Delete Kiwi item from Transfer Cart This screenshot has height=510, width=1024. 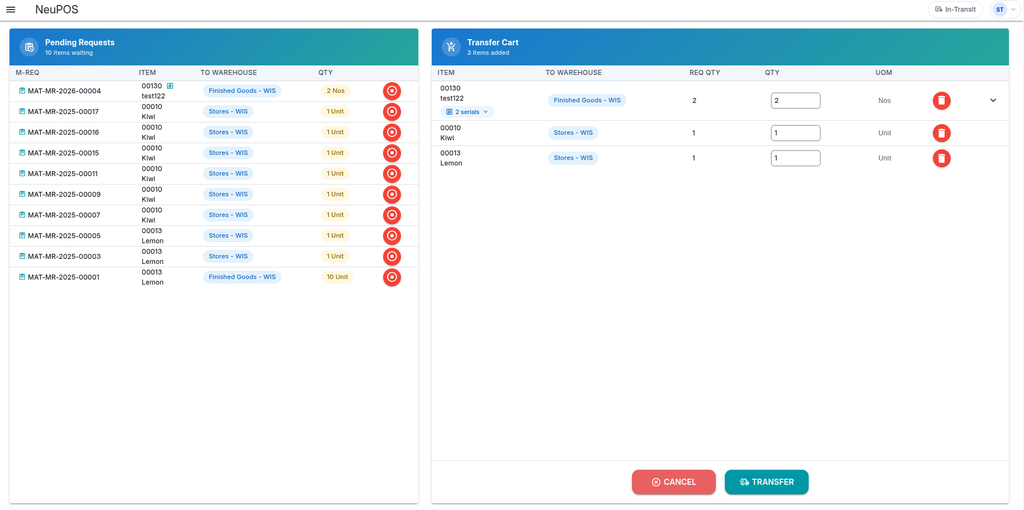click(941, 133)
